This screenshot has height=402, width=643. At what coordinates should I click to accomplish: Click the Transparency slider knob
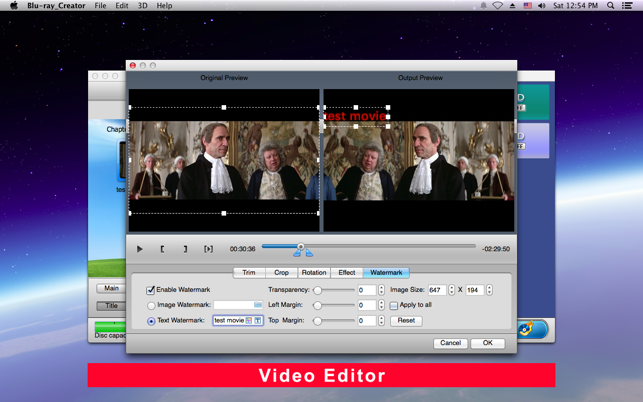[317, 290]
